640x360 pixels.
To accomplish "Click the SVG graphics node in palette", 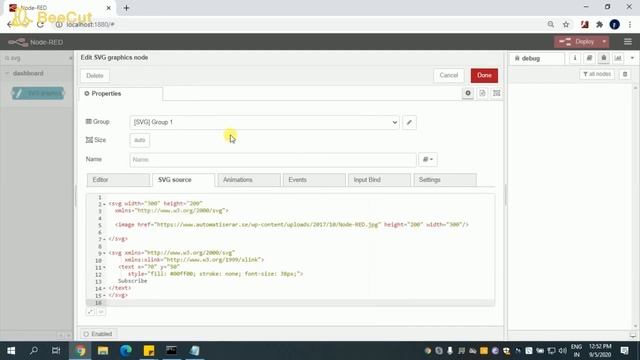I will coord(38,93).
